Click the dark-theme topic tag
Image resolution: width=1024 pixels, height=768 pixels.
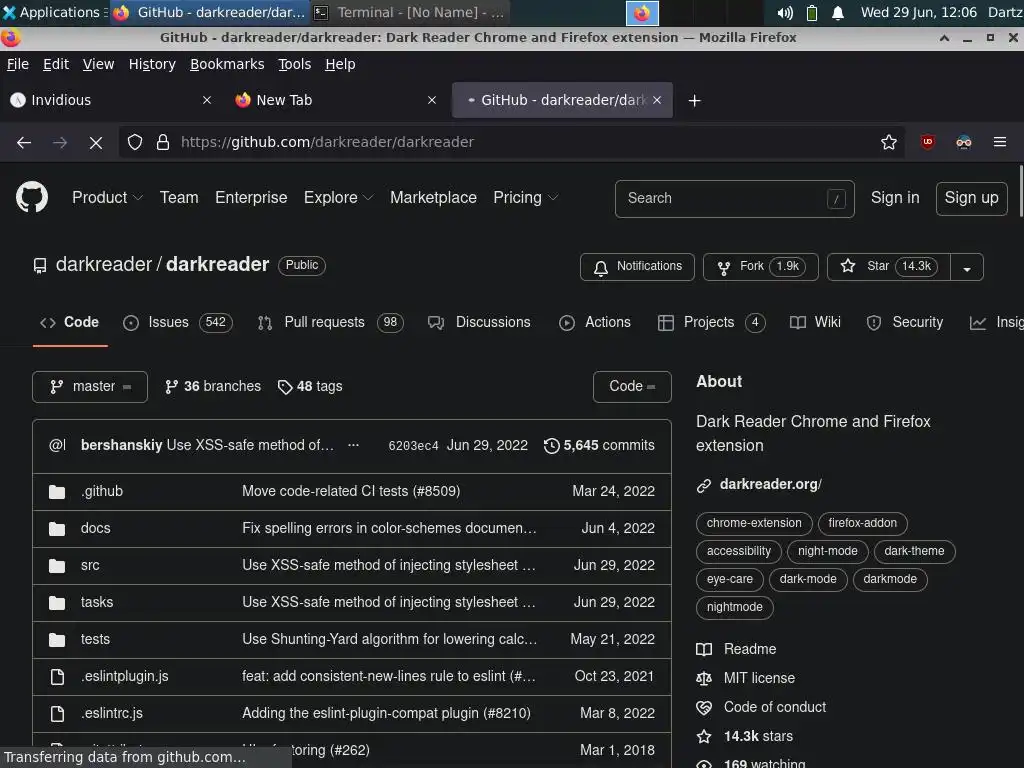914,551
